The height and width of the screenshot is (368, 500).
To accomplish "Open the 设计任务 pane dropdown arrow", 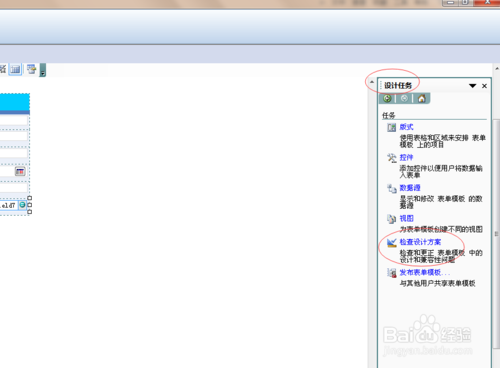I will 472,86.
